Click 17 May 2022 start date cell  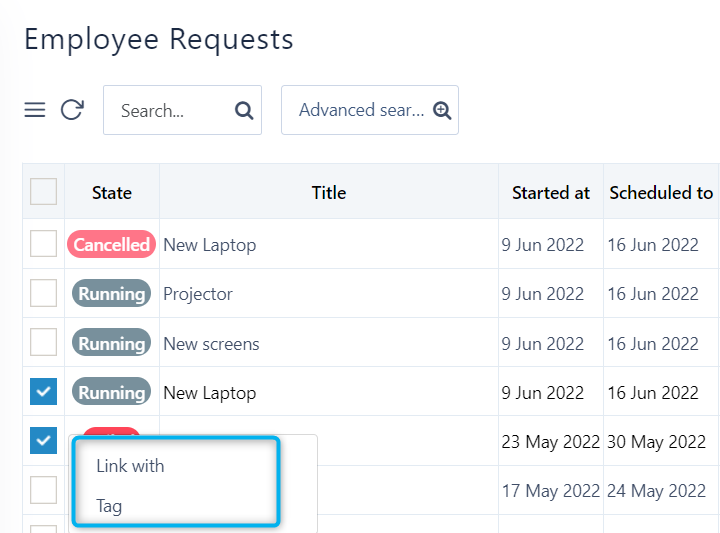pyautogui.click(x=551, y=491)
